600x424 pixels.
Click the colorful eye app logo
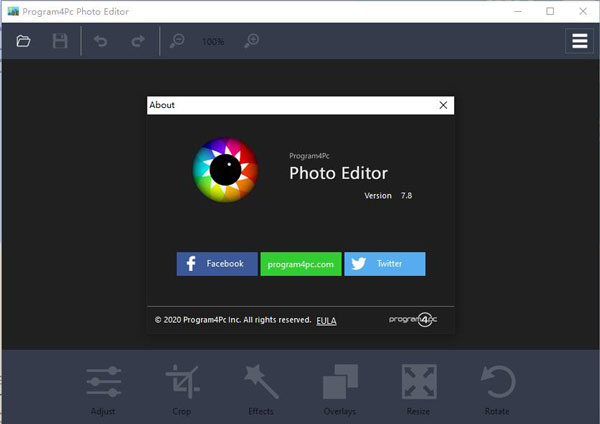[225, 170]
